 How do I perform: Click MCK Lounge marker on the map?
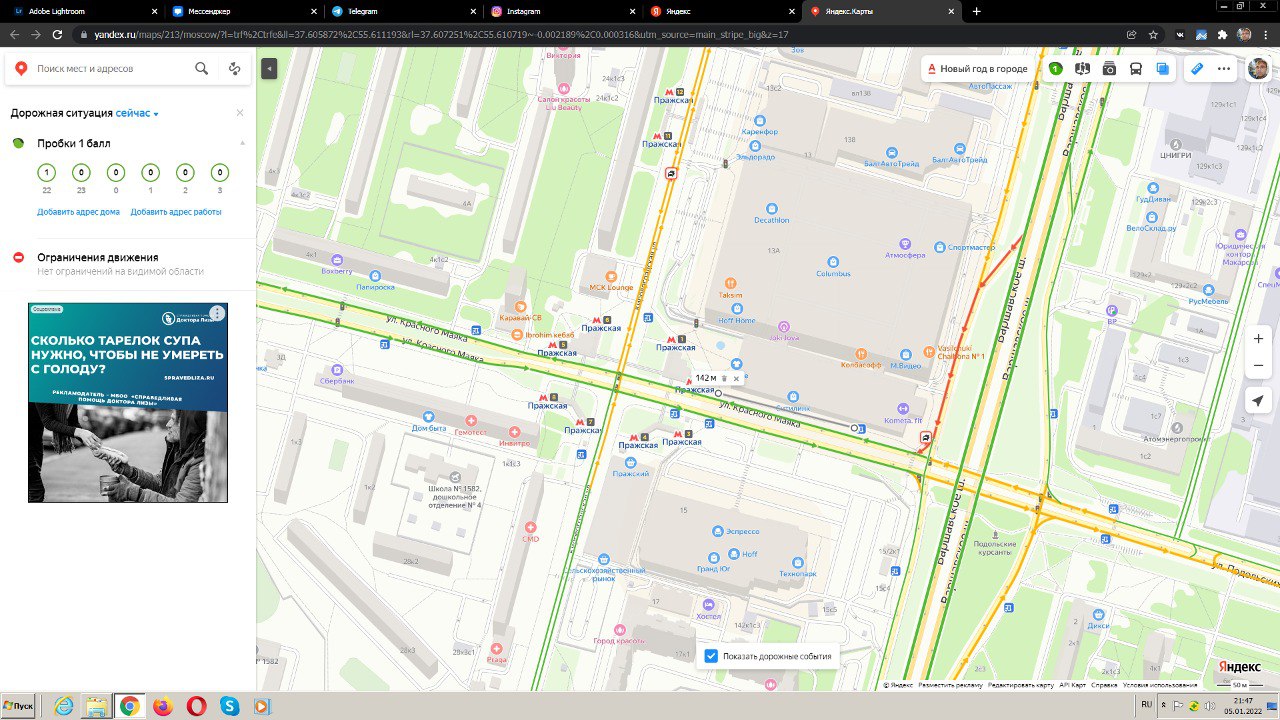611,276
